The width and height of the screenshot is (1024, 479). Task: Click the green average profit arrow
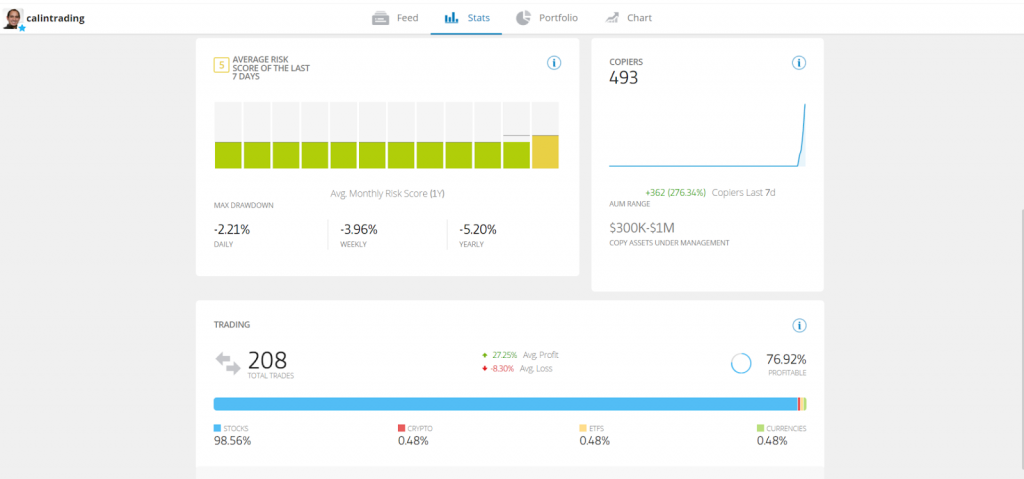click(485, 355)
